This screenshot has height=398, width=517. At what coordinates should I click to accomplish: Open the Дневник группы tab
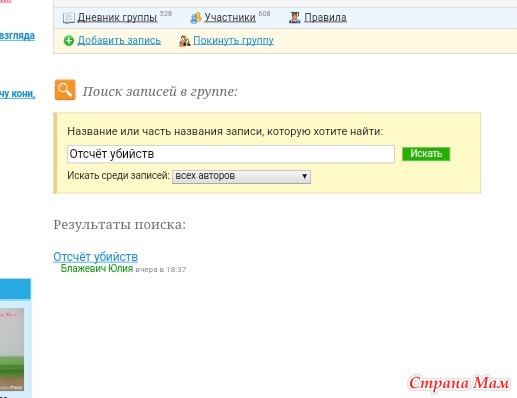117,17
